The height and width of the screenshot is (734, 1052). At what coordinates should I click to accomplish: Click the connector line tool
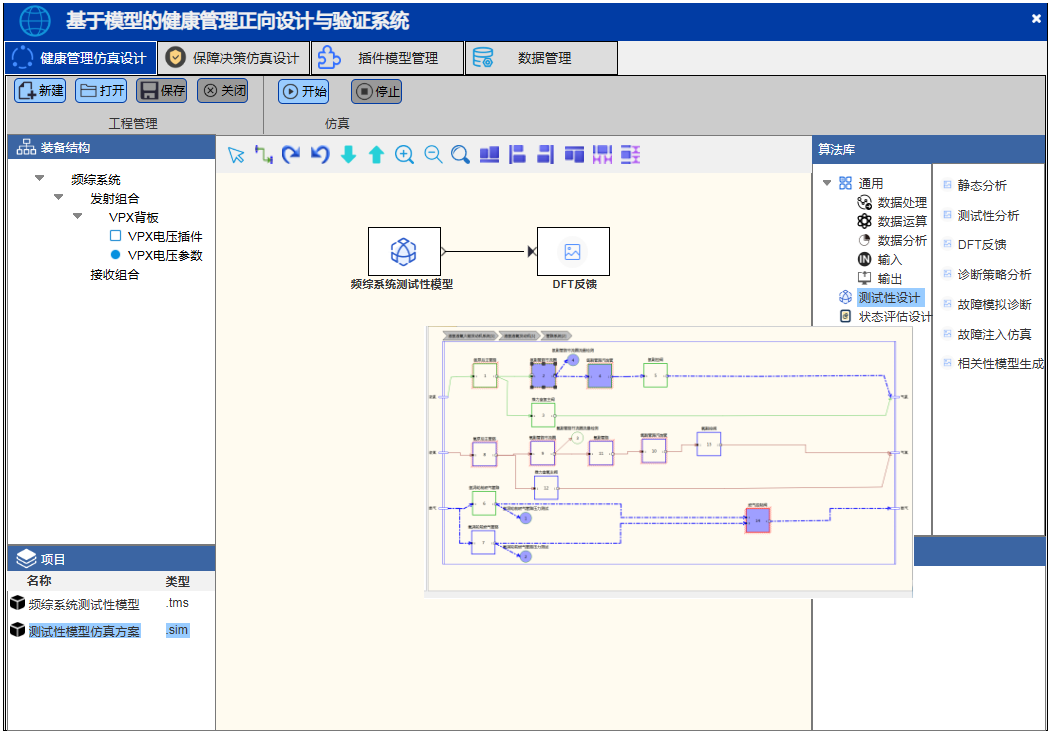click(264, 155)
